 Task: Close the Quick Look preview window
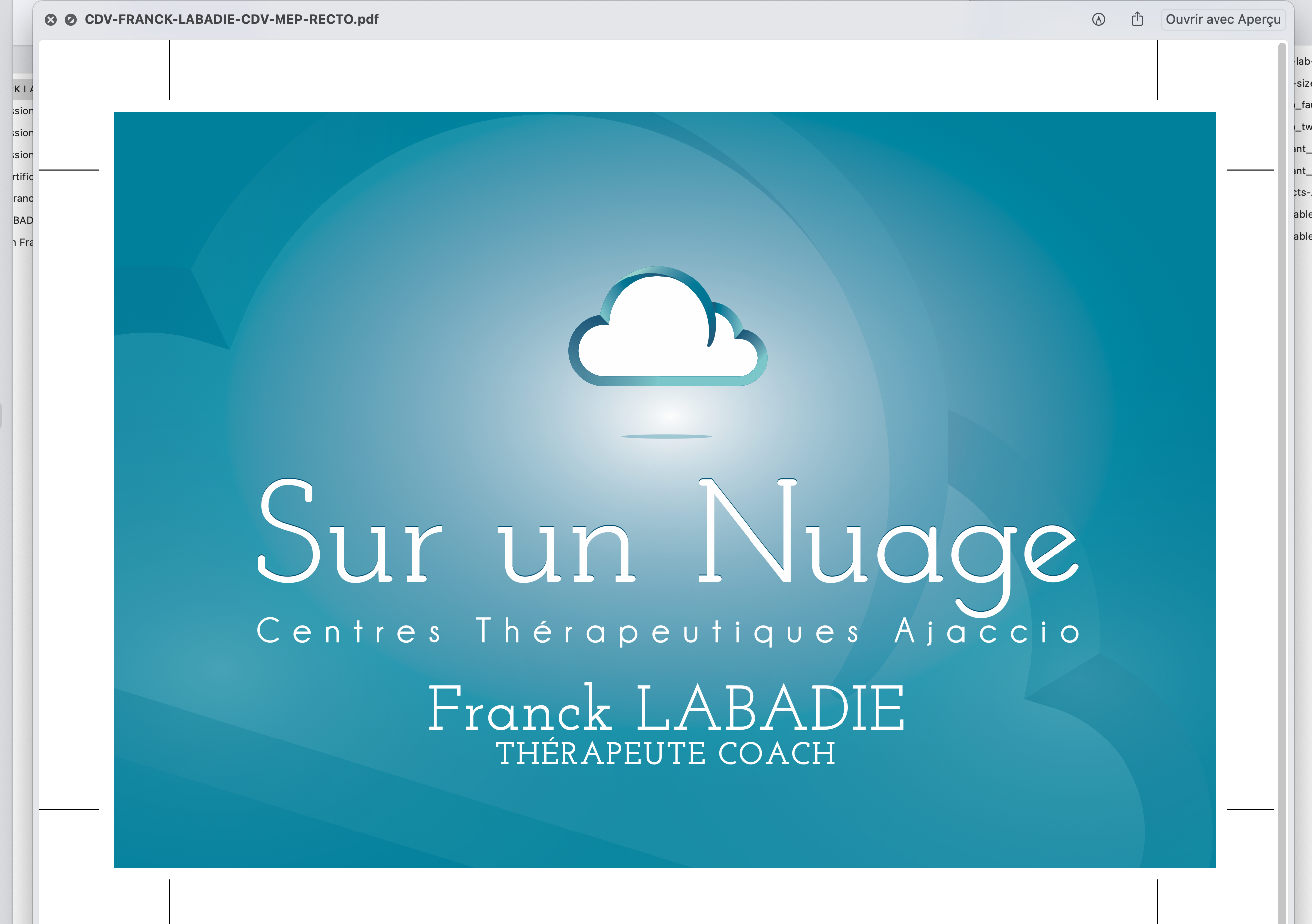point(51,20)
